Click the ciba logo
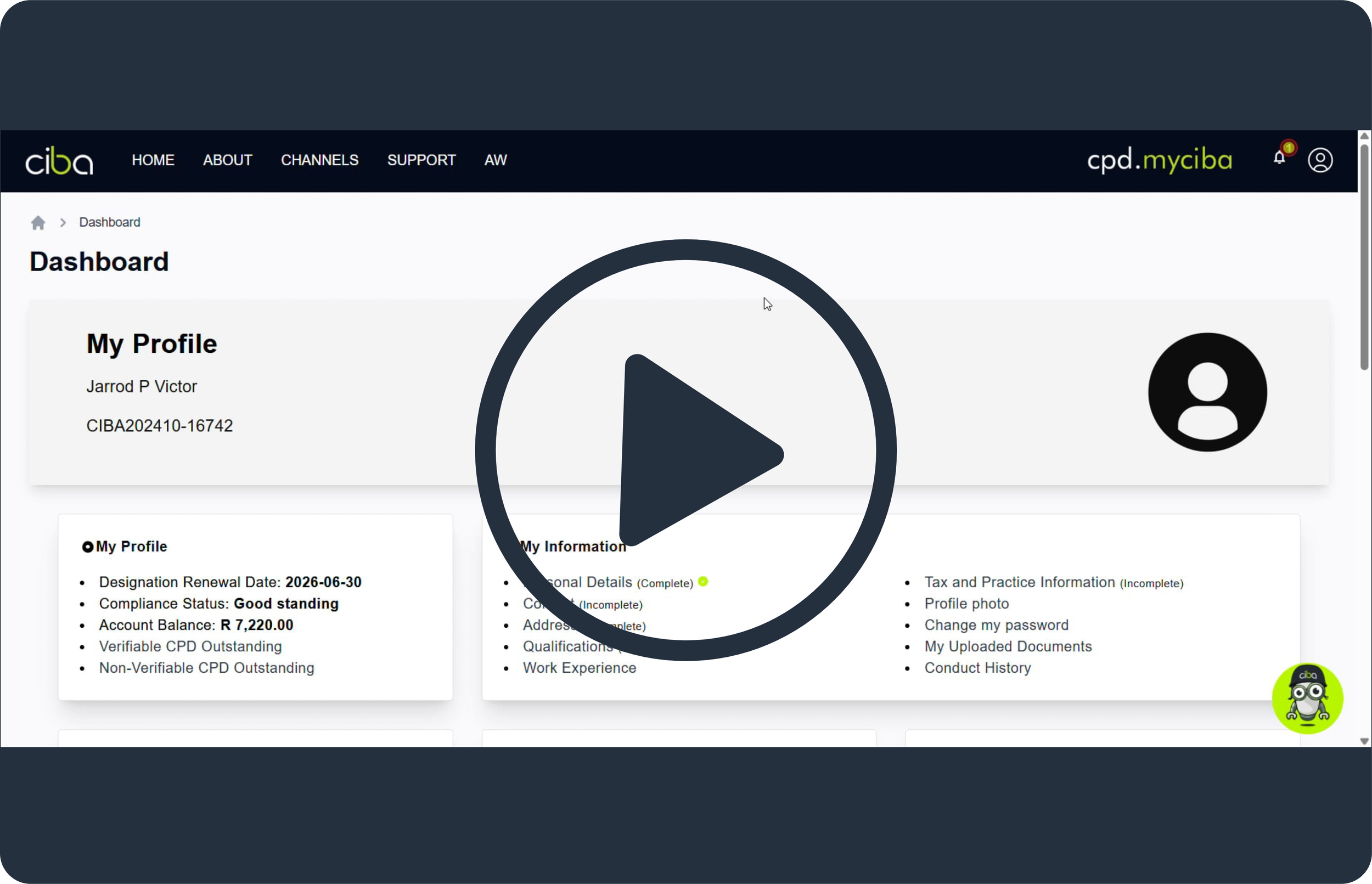This screenshot has width=1372, height=884. [x=59, y=161]
